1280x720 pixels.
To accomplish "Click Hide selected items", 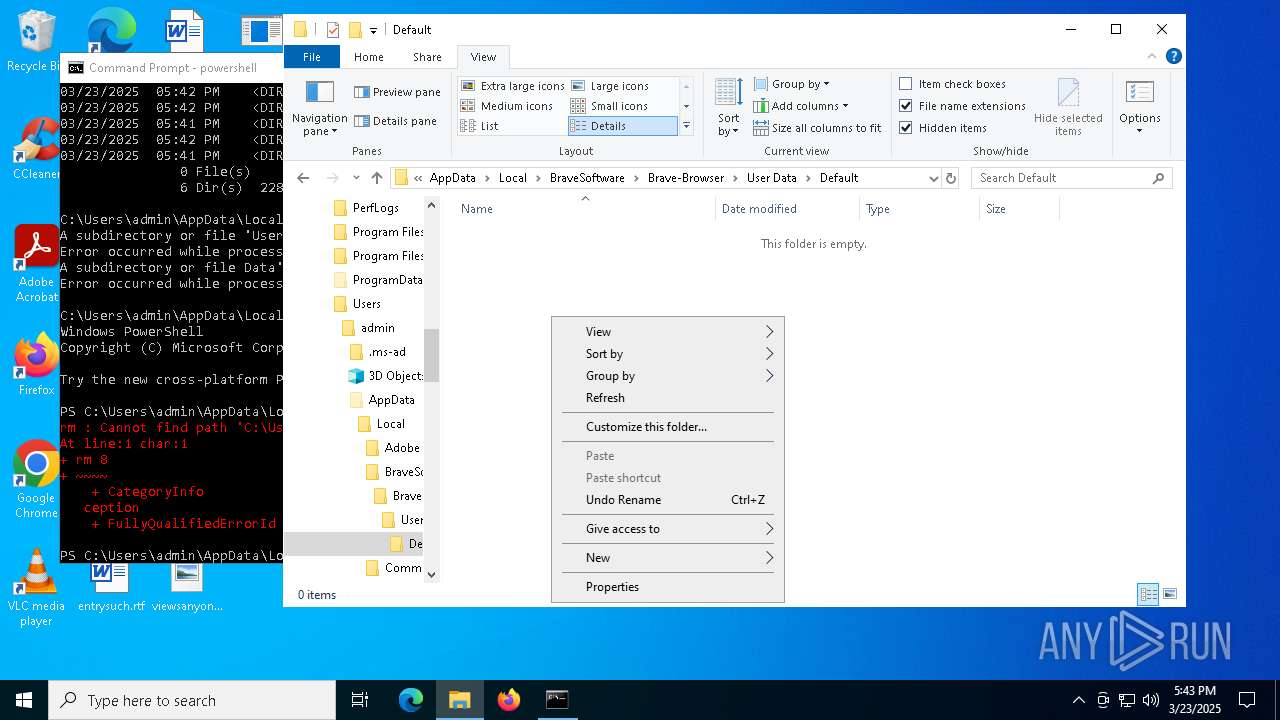I will tap(1068, 108).
